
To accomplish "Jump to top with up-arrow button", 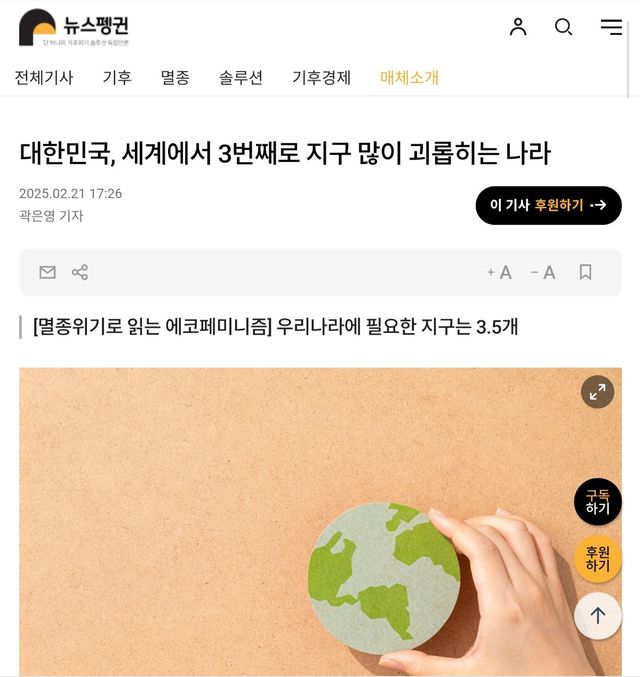I will (598, 616).
